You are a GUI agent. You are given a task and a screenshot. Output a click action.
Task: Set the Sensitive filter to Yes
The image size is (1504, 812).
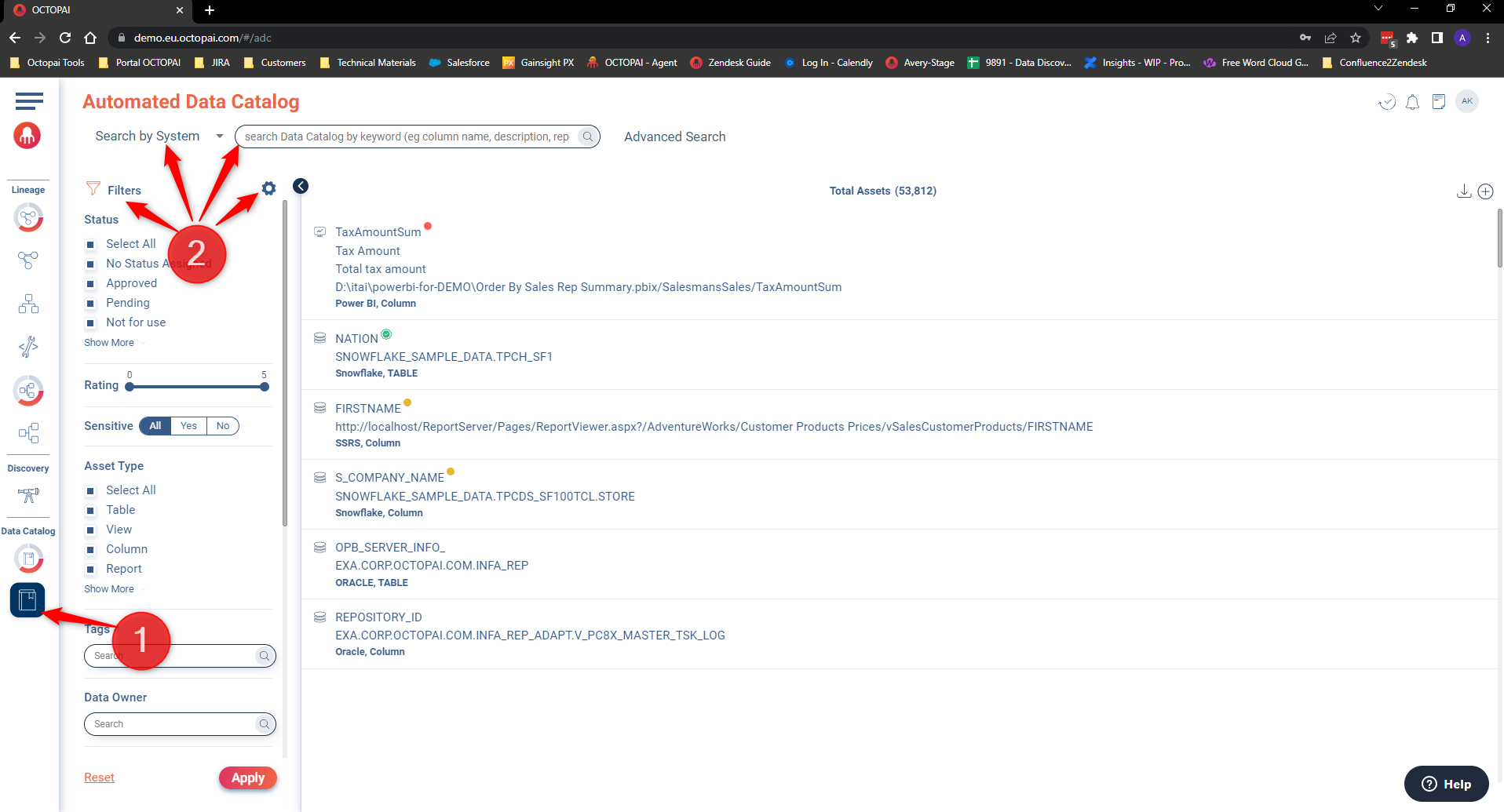coord(188,426)
